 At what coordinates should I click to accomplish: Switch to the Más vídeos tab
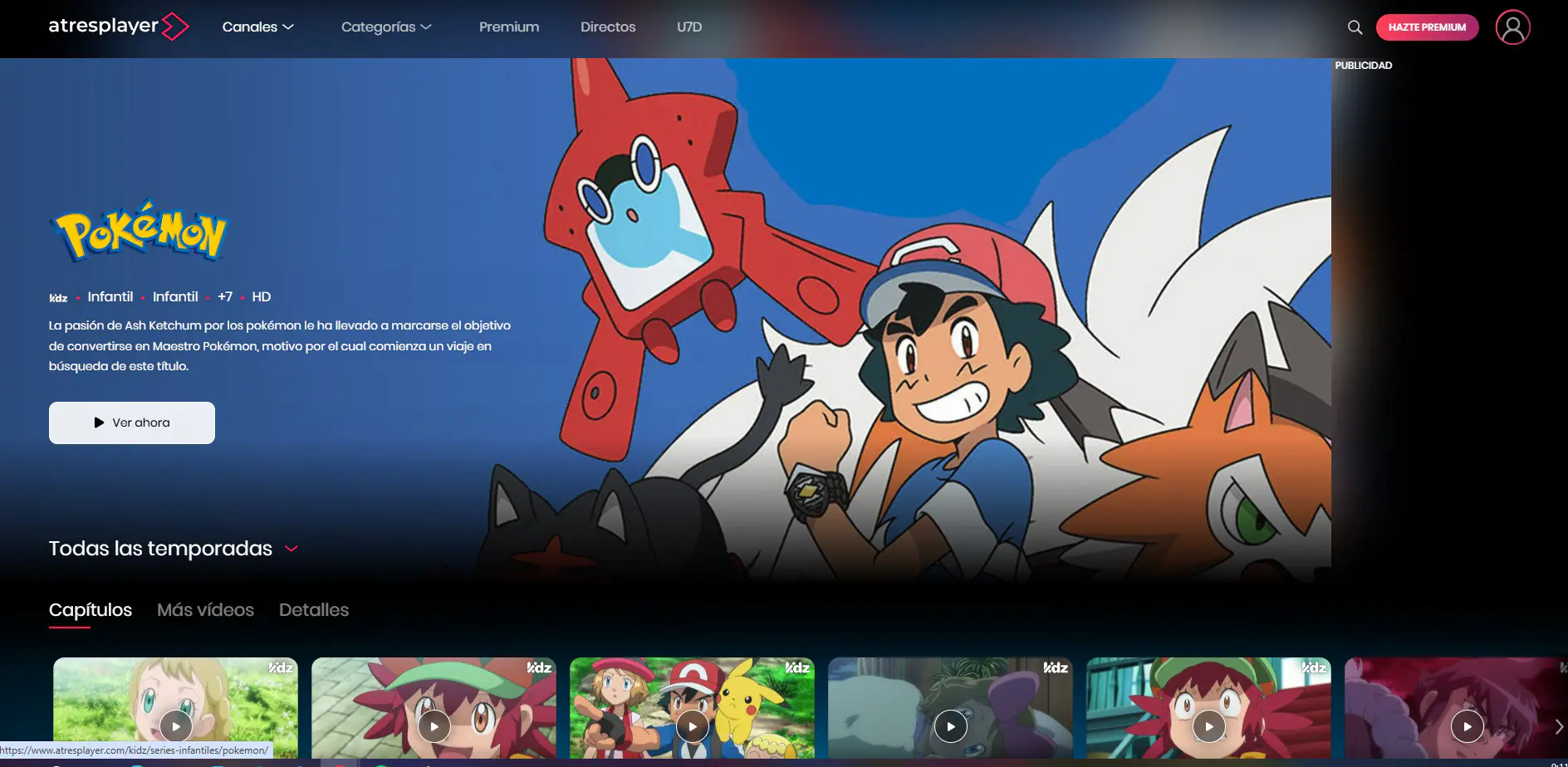(x=205, y=610)
